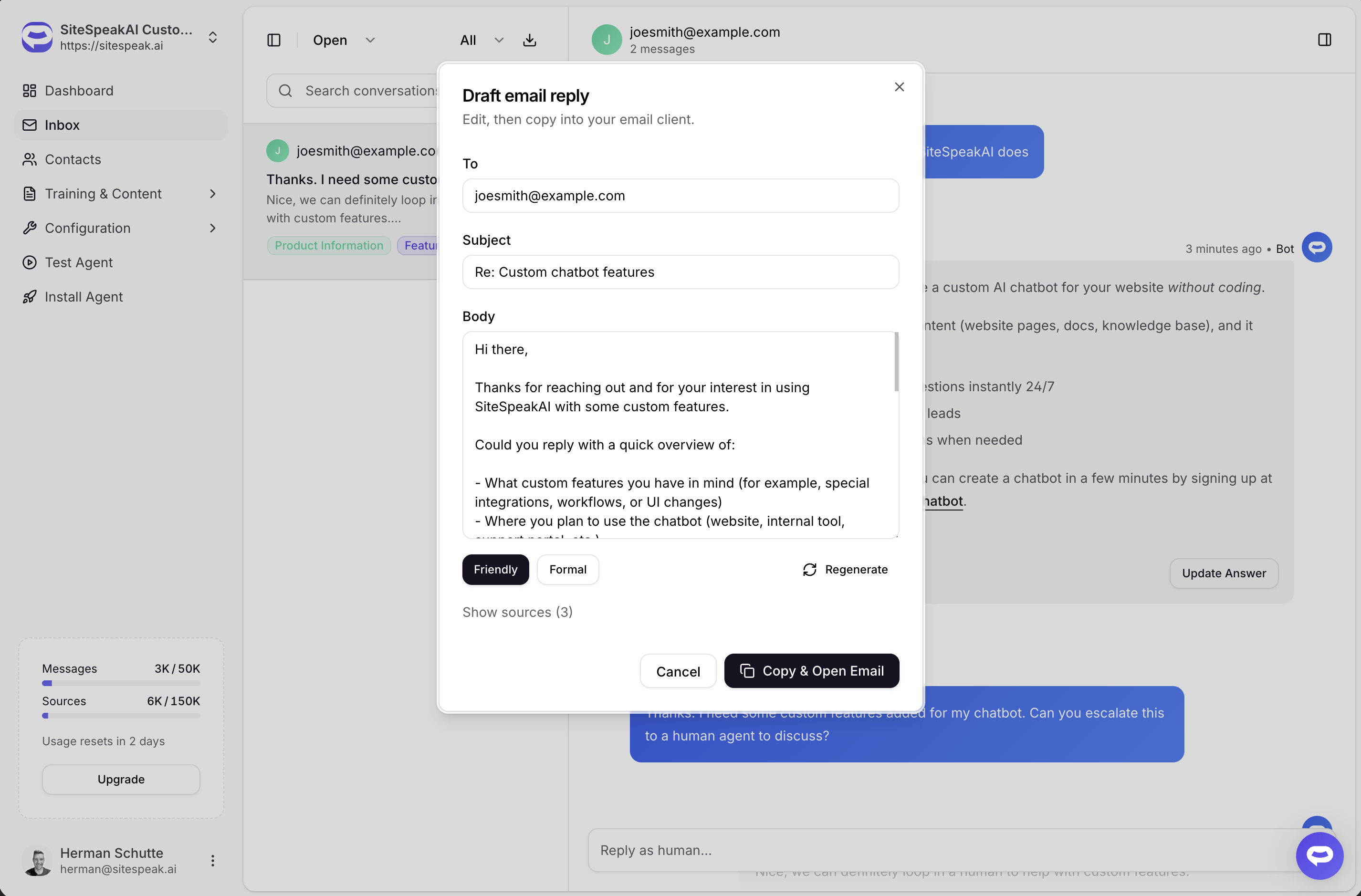Click the Product Information tag
The width and height of the screenshot is (1361, 896).
coord(329,245)
